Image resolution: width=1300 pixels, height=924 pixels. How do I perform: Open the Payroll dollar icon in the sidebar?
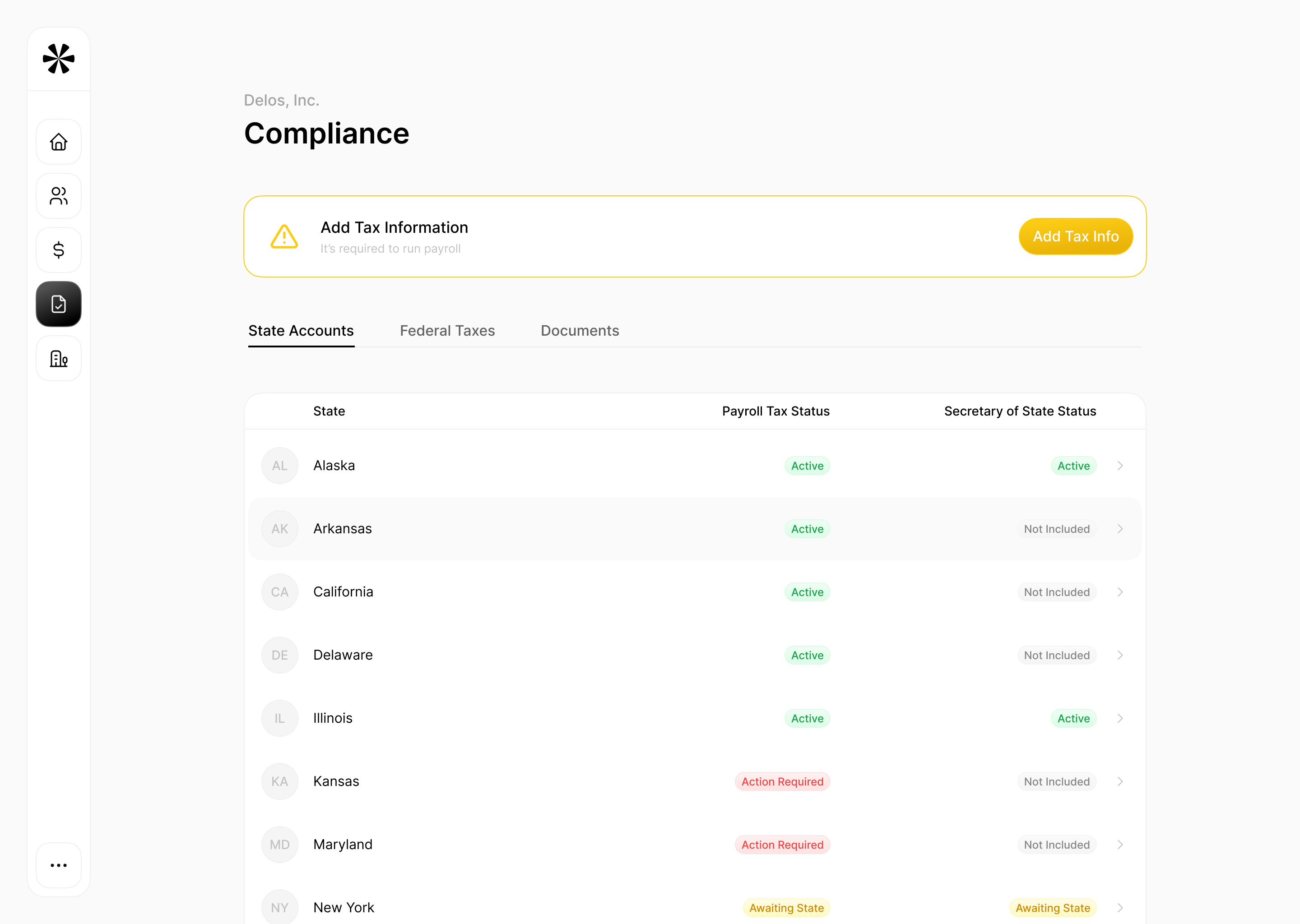[x=59, y=250]
